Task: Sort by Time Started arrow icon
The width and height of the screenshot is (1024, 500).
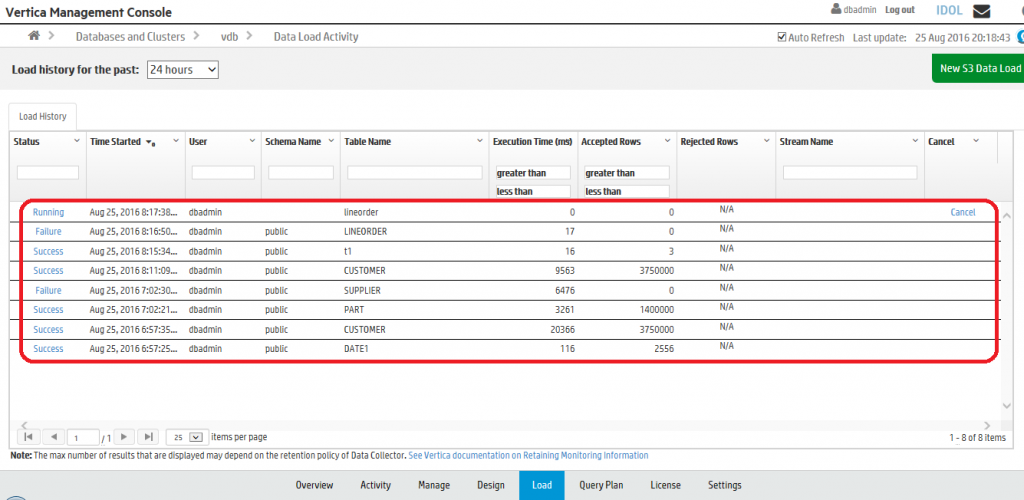Action: click(x=150, y=142)
